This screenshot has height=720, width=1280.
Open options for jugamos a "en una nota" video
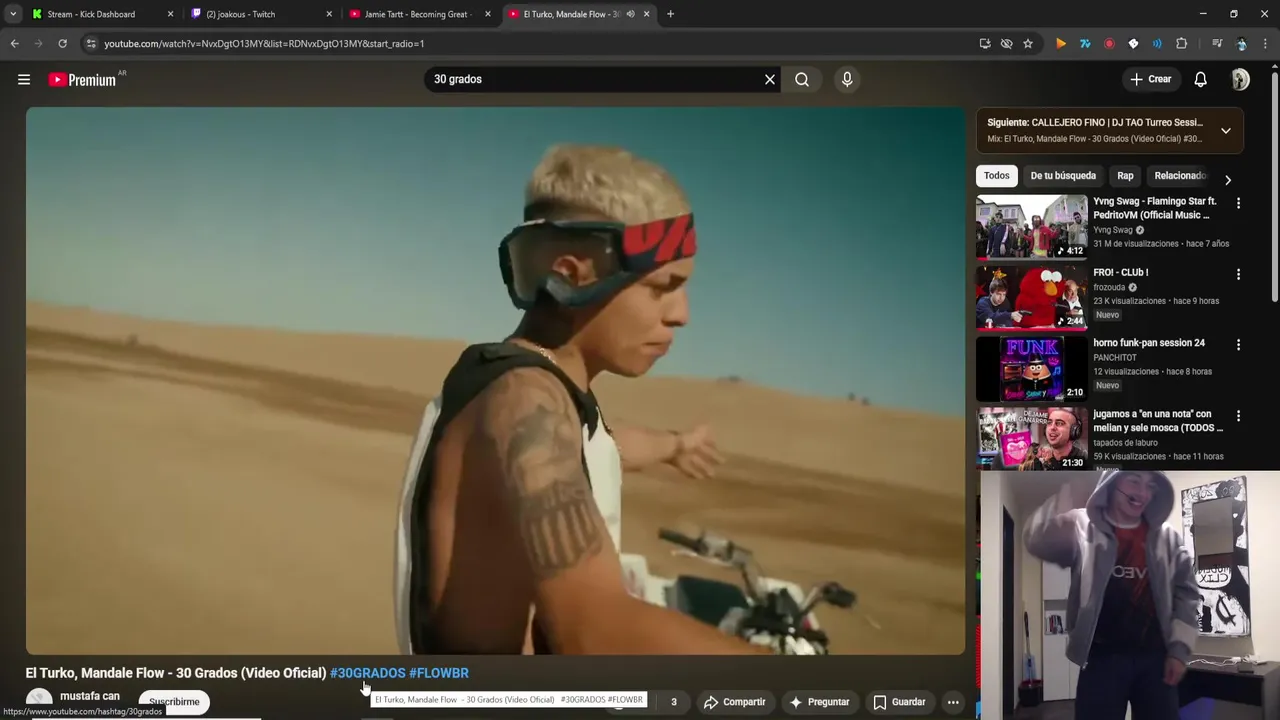[1238, 416]
